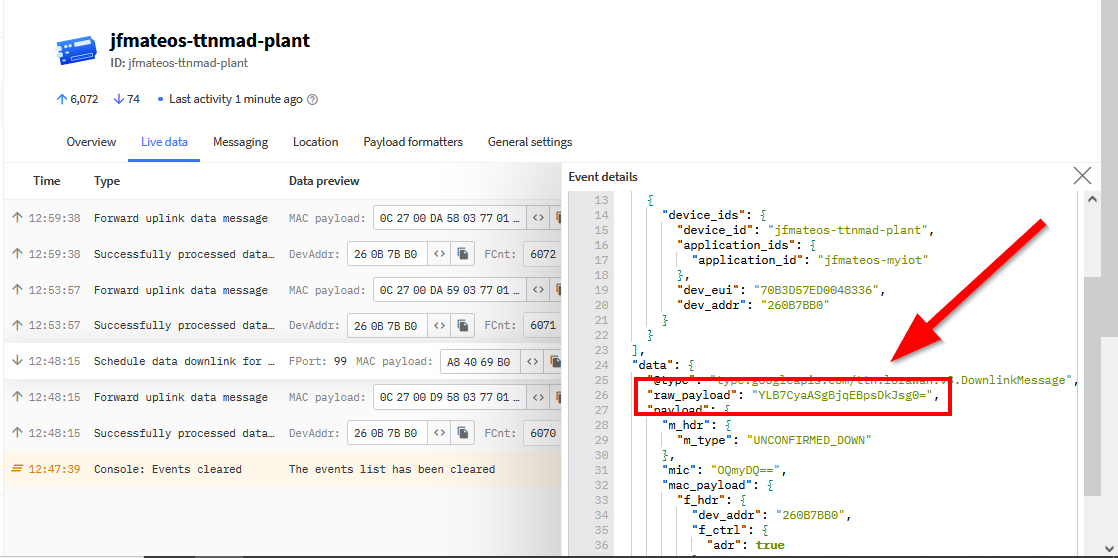Click the uplink arrow icon of 12:59:38 Forward uplink row
Image resolution: width=1118 pixels, height=558 pixels.
tap(17, 218)
